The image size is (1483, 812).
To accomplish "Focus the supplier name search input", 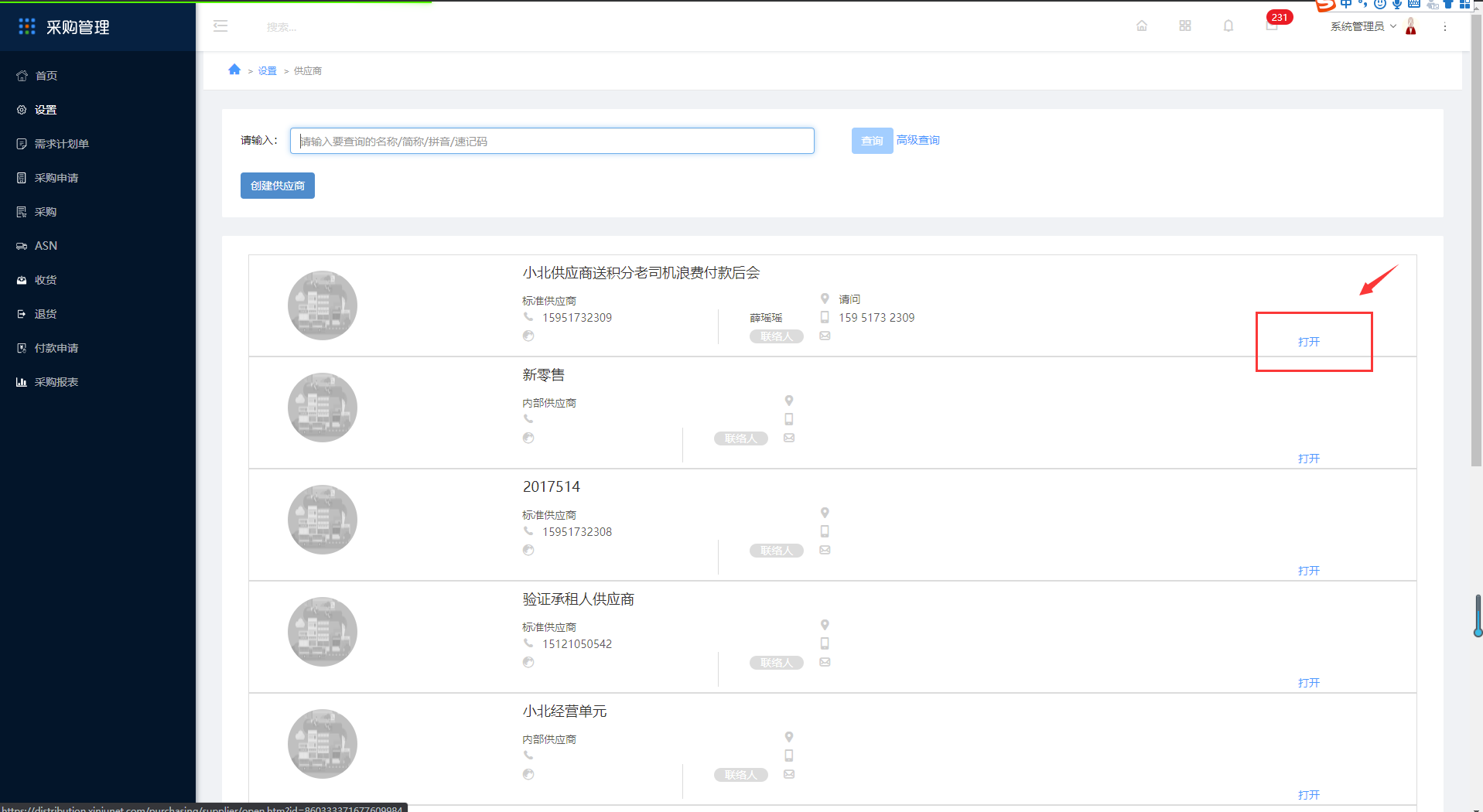I will (552, 141).
